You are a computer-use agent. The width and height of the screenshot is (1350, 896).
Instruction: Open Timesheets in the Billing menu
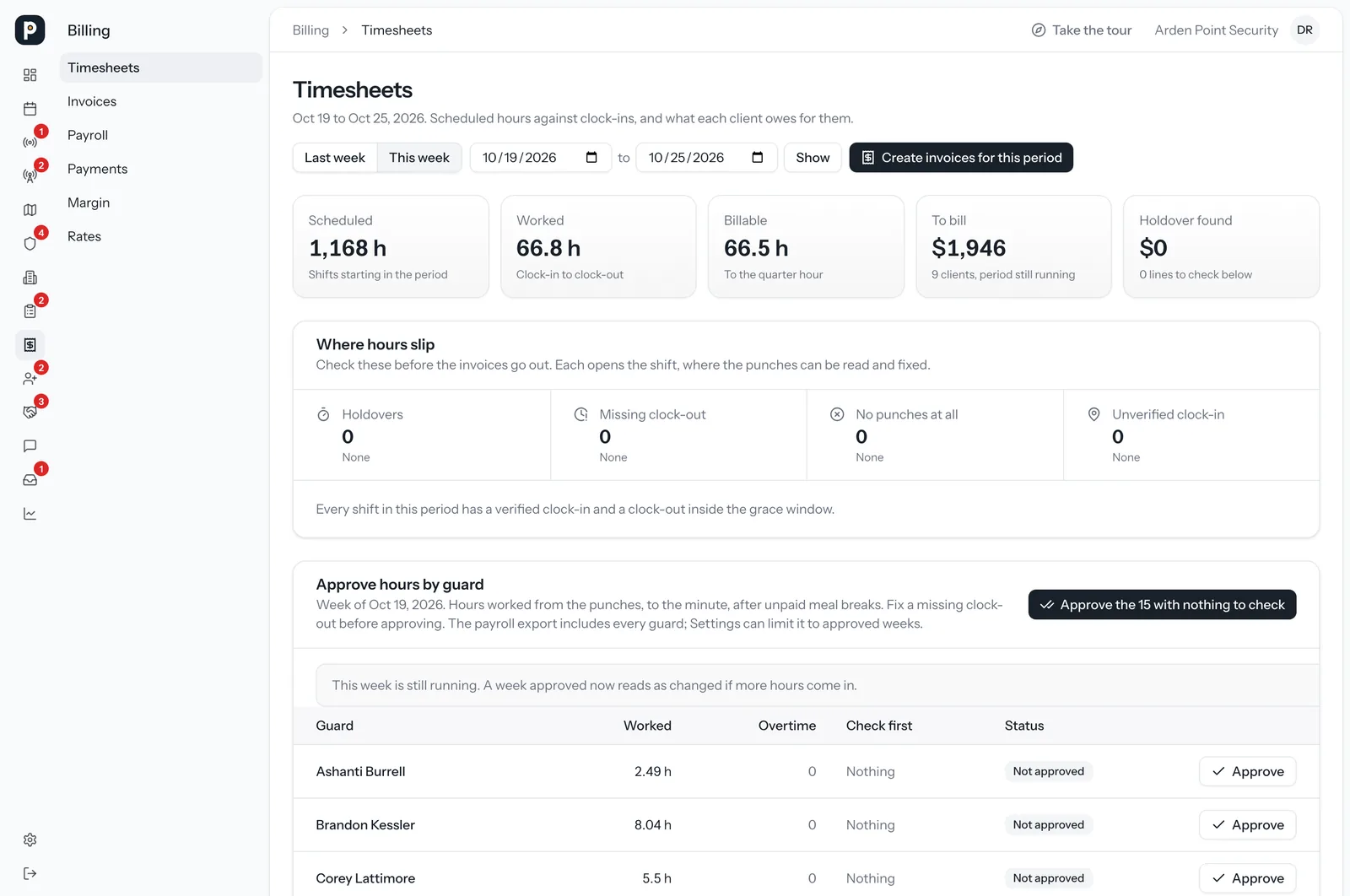click(161, 67)
